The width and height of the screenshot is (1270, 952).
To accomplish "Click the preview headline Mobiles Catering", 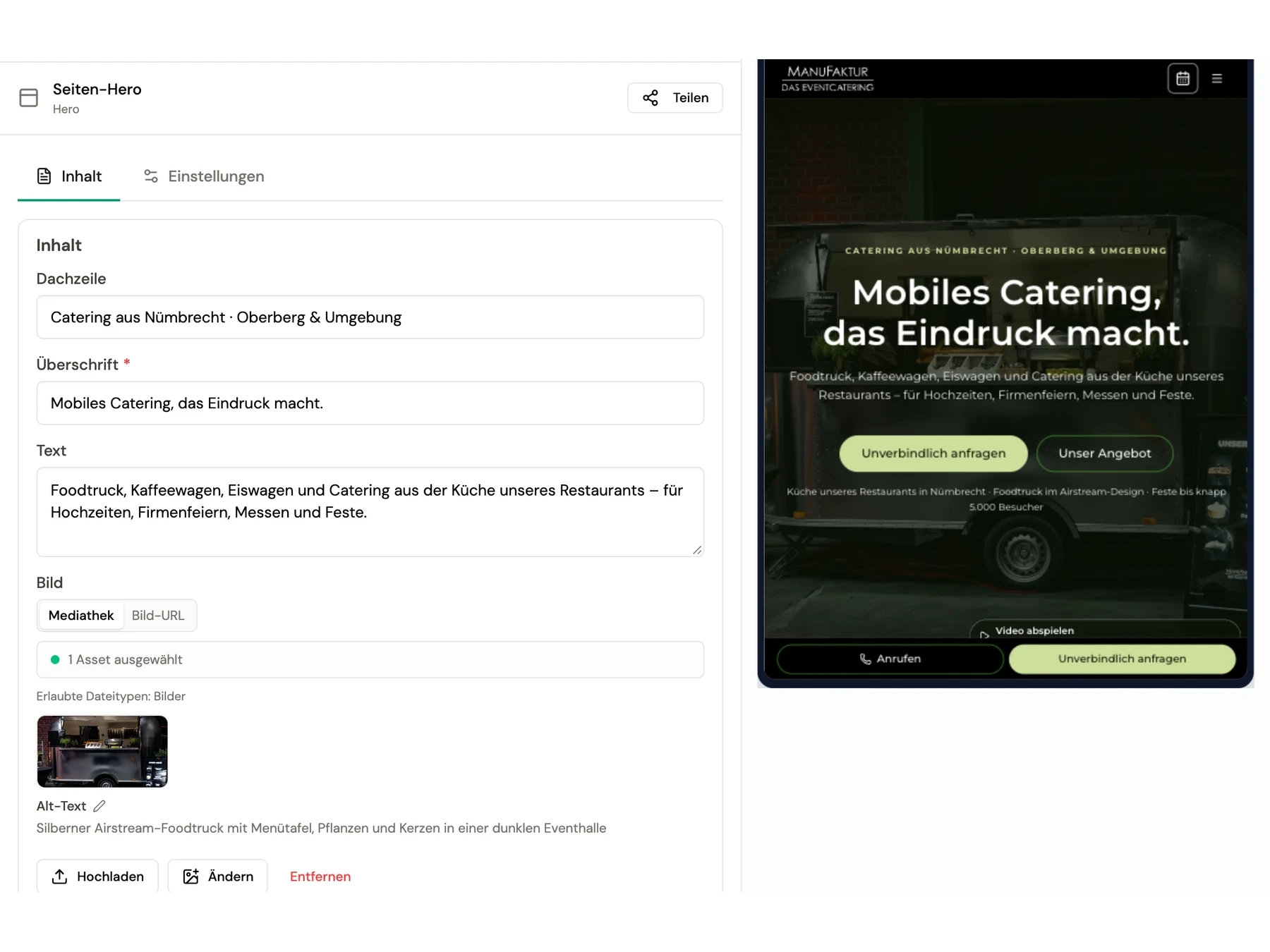I will 1006,312.
